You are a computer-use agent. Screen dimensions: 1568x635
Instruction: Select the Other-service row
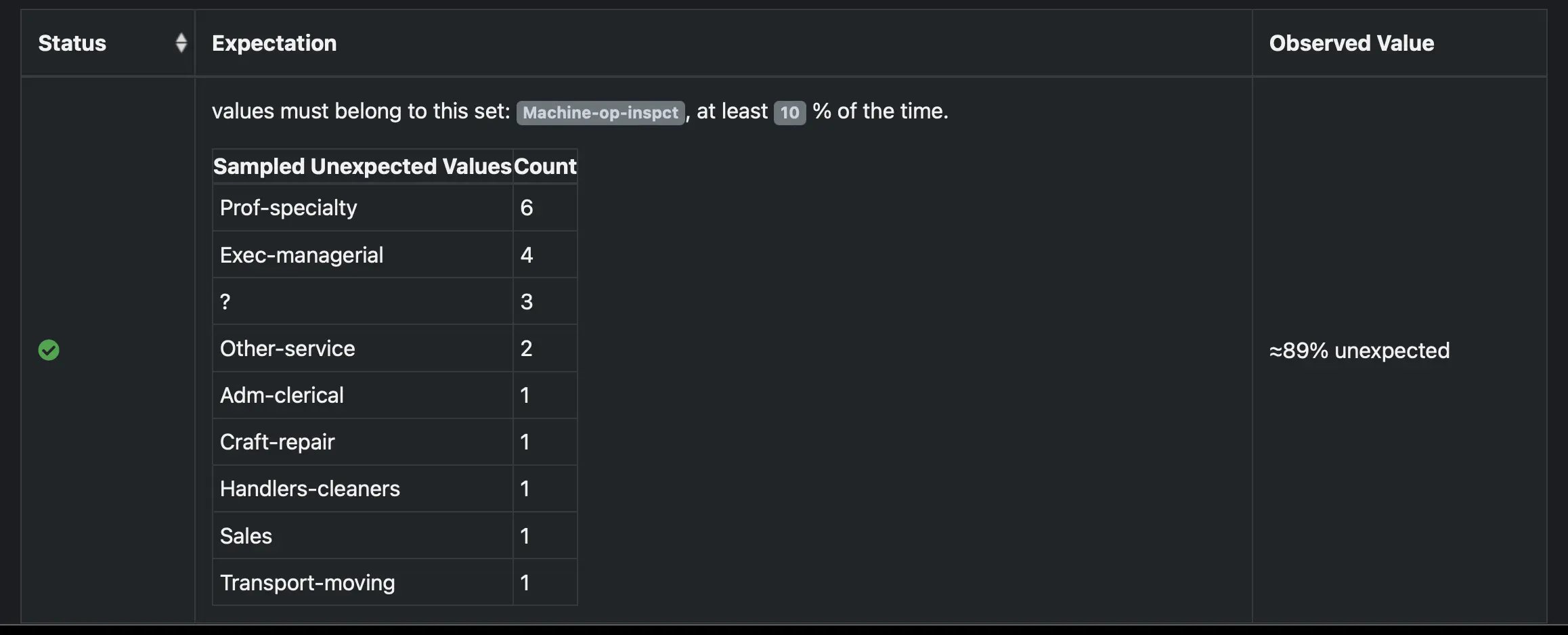(395, 348)
